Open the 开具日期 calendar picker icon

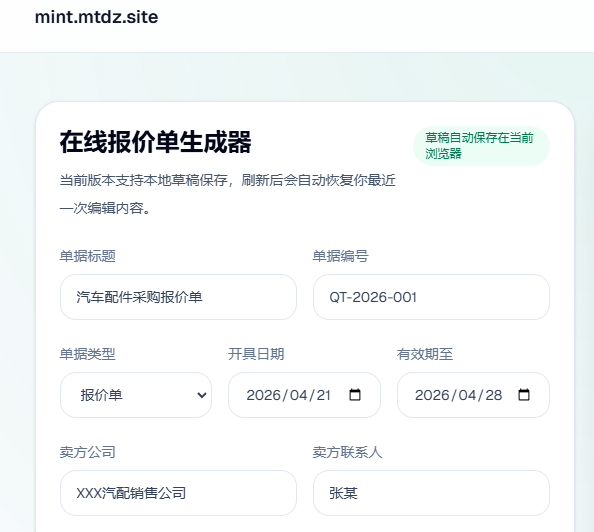pyautogui.click(x=355, y=395)
